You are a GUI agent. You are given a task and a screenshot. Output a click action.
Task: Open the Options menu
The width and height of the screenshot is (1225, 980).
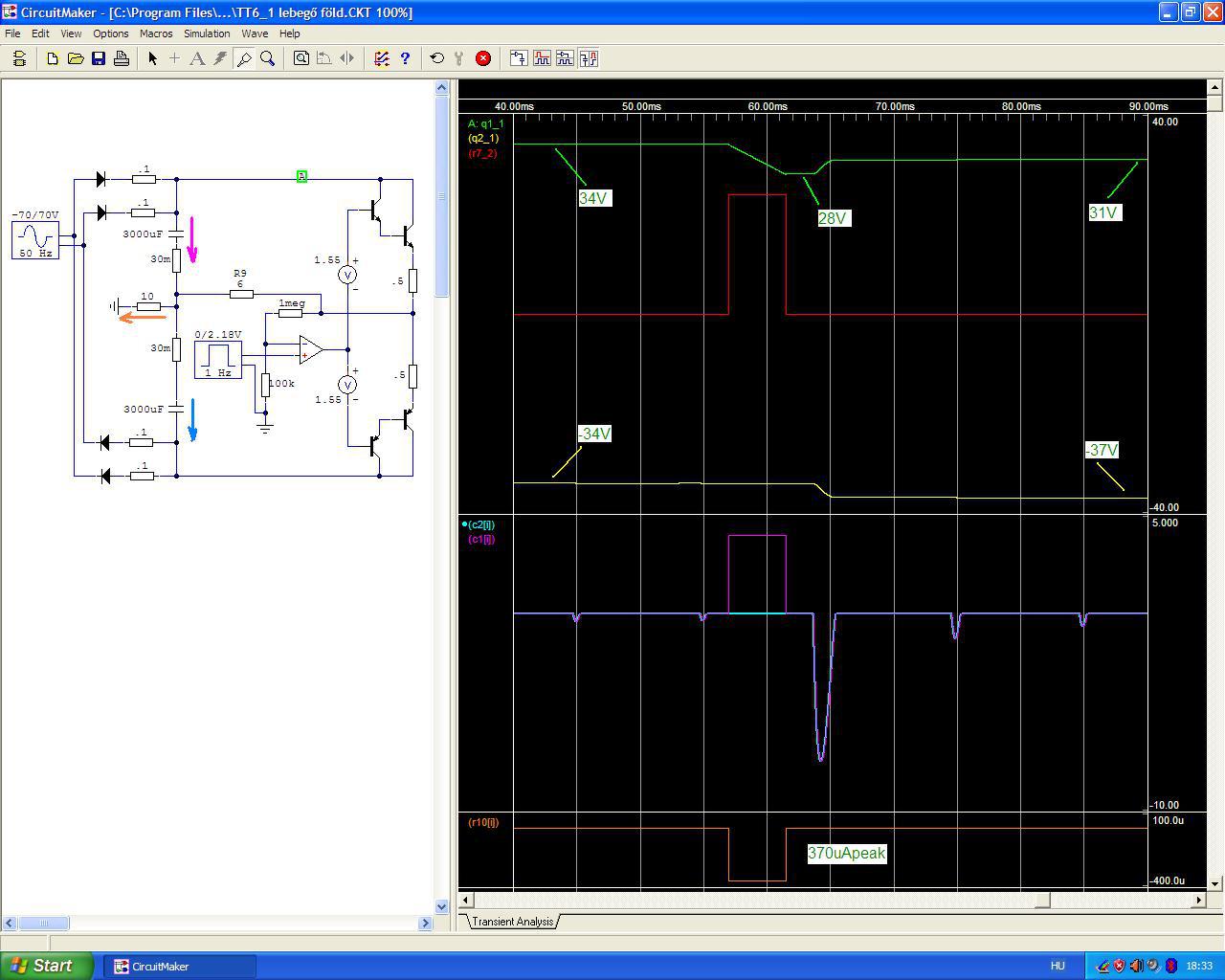point(111,33)
